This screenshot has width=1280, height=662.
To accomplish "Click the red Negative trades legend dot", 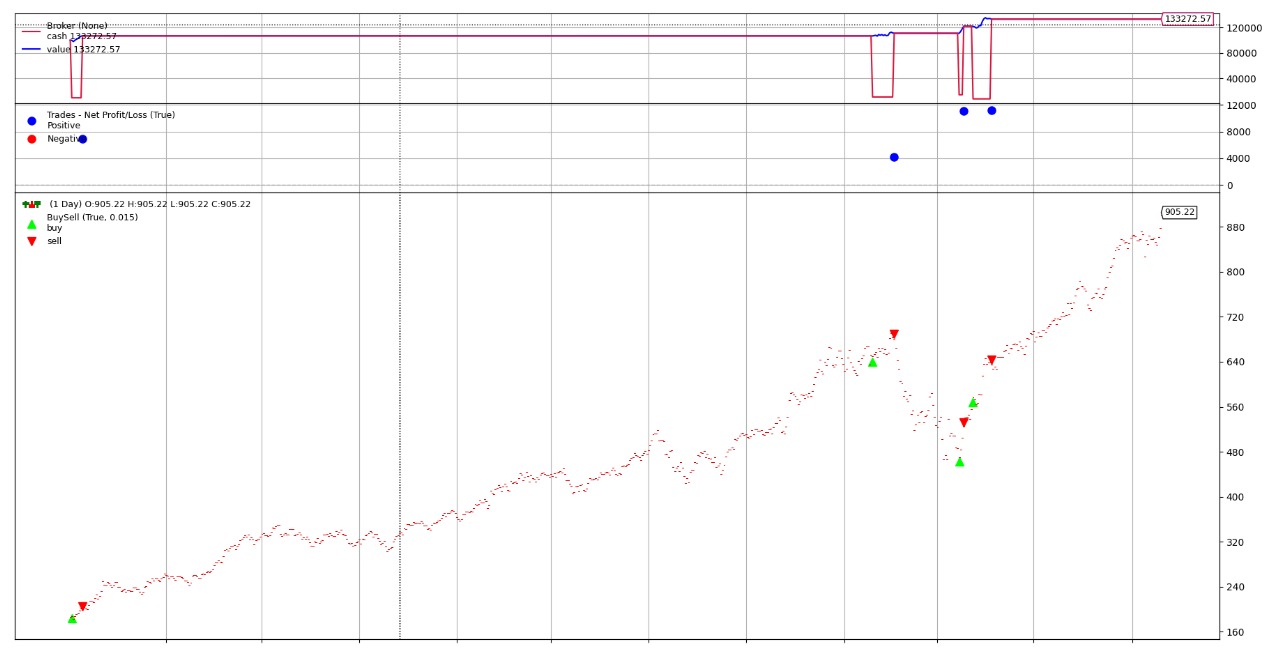I will point(31,139).
